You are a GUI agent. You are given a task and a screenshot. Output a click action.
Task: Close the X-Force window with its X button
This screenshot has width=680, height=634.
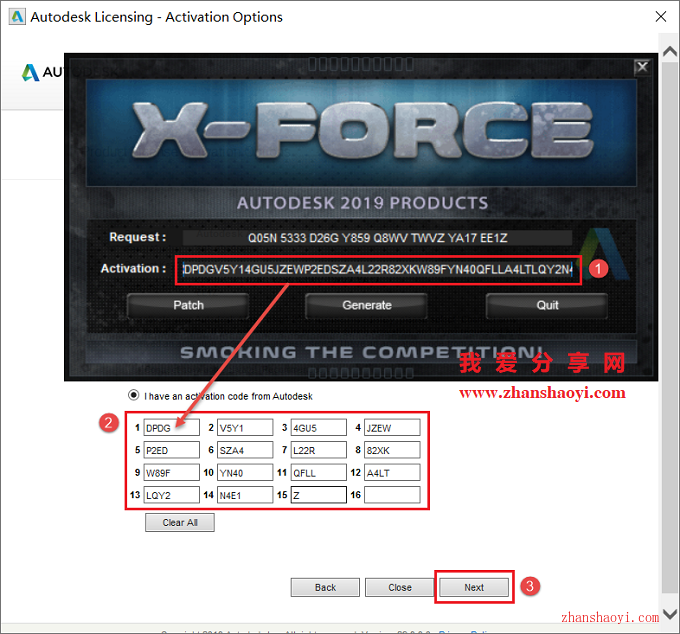tap(642, 67)
